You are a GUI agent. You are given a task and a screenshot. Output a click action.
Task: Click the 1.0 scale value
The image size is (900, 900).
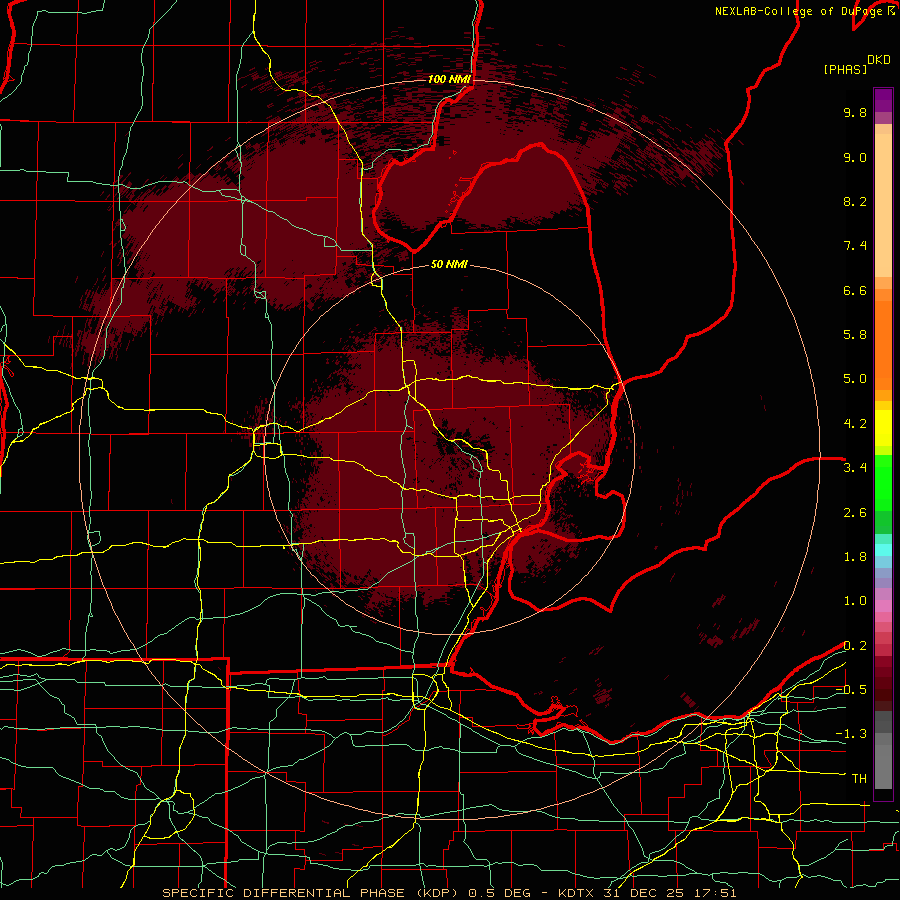[855, 601]
